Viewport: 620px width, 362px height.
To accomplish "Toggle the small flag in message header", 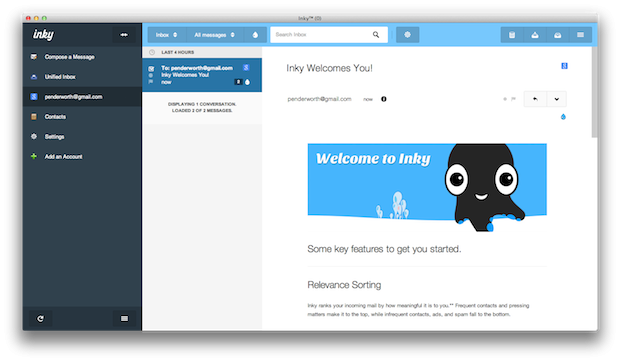I will point(513,99).
